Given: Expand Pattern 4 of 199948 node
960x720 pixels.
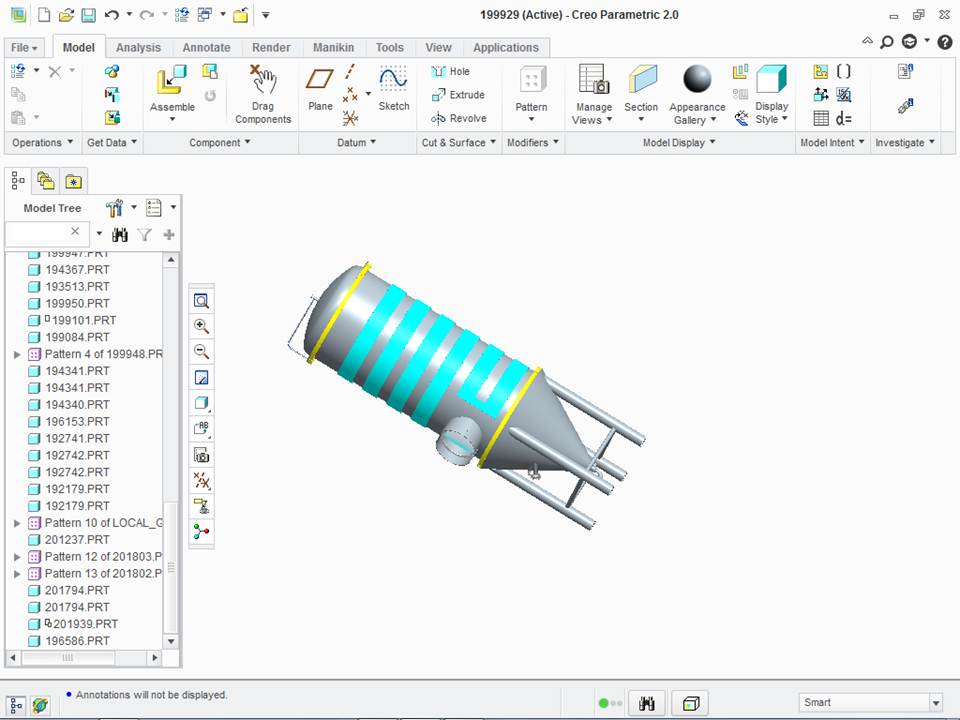Looking at the screenshot, I should pos(17,354).
